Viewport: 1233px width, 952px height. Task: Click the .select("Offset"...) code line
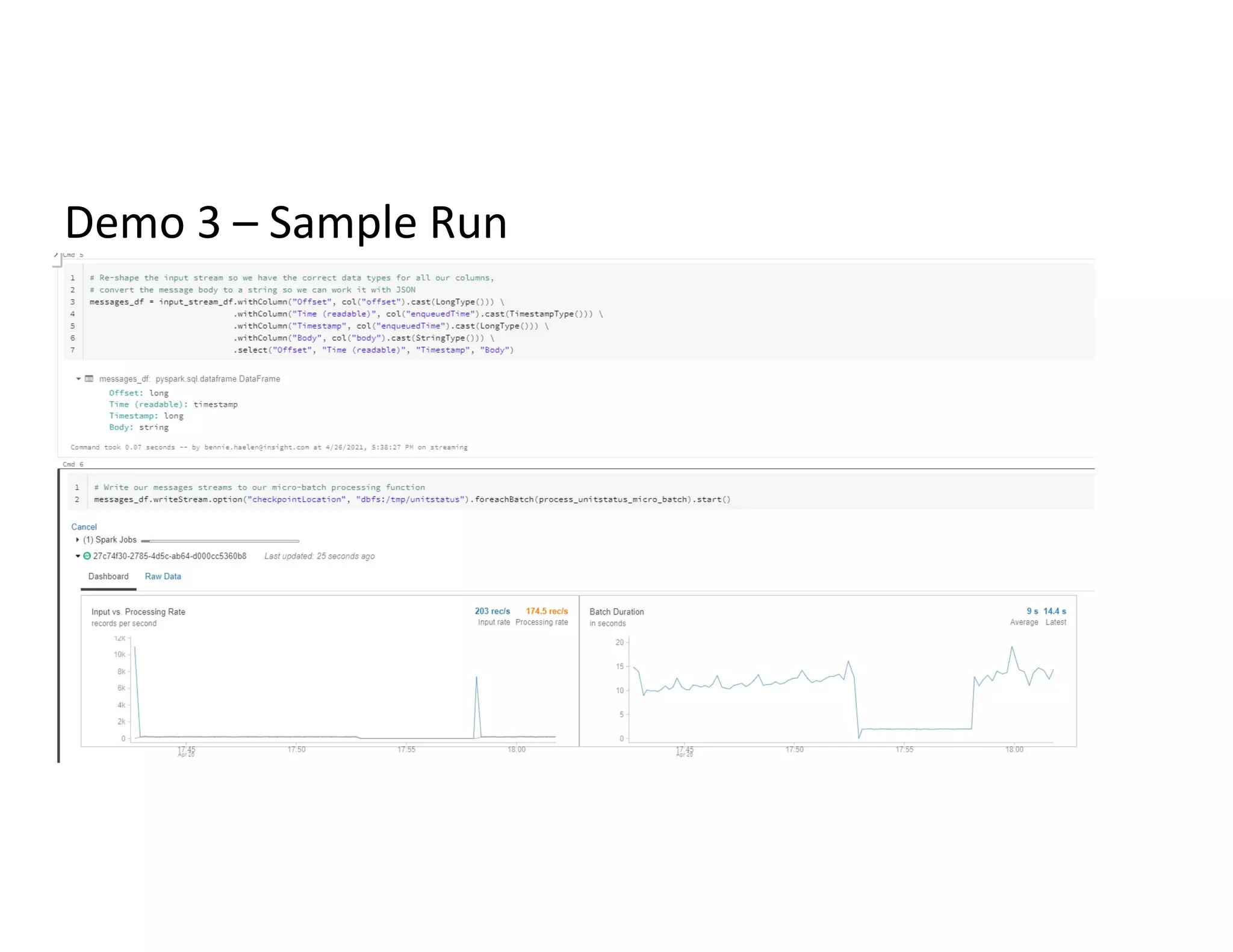click(x=373, y=350)
